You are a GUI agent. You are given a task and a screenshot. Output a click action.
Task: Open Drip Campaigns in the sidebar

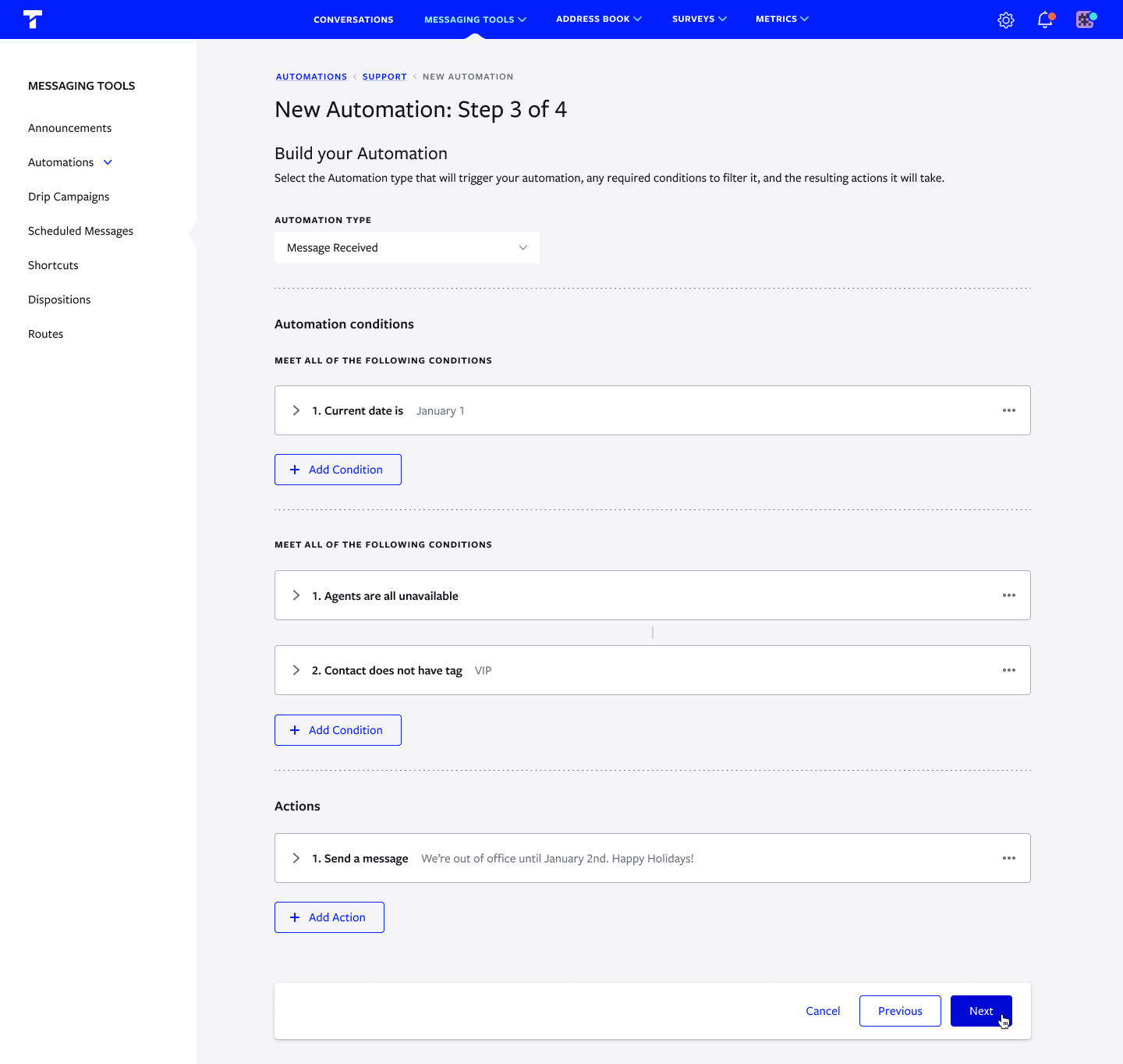tap(69, 197)
